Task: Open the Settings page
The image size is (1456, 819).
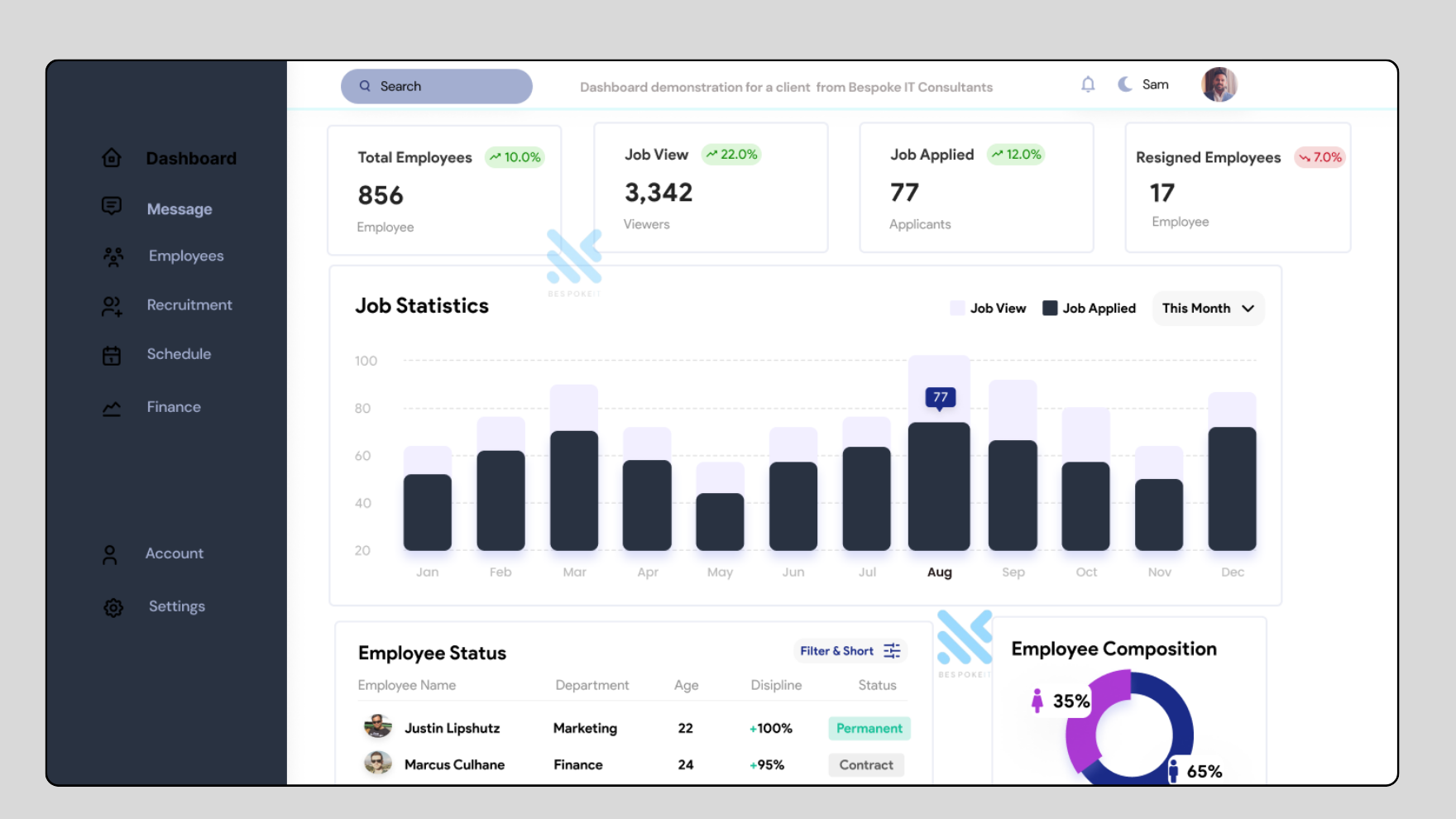Action: [177, 606]
